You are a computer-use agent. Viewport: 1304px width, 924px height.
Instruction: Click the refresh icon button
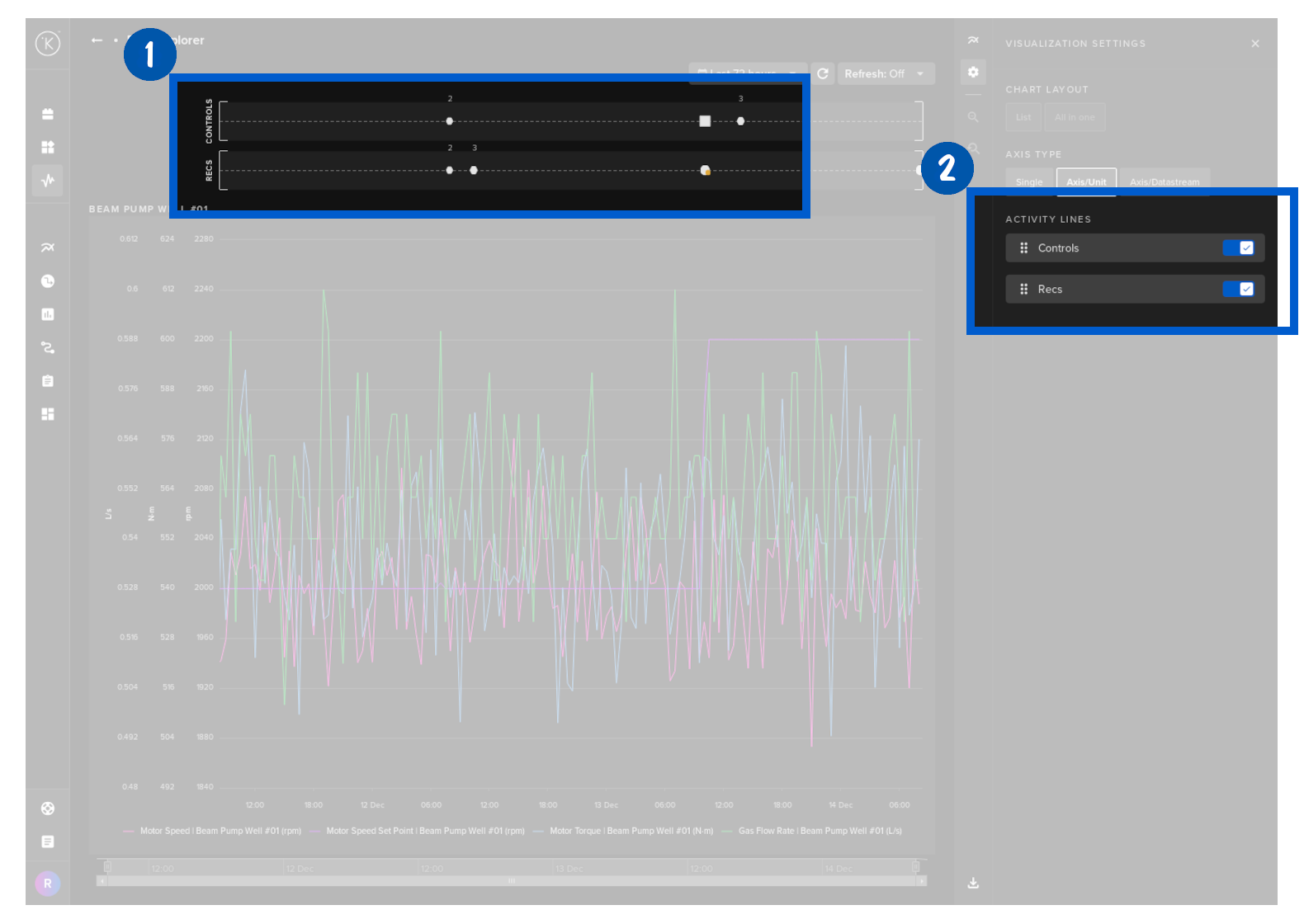pos(823,73)
